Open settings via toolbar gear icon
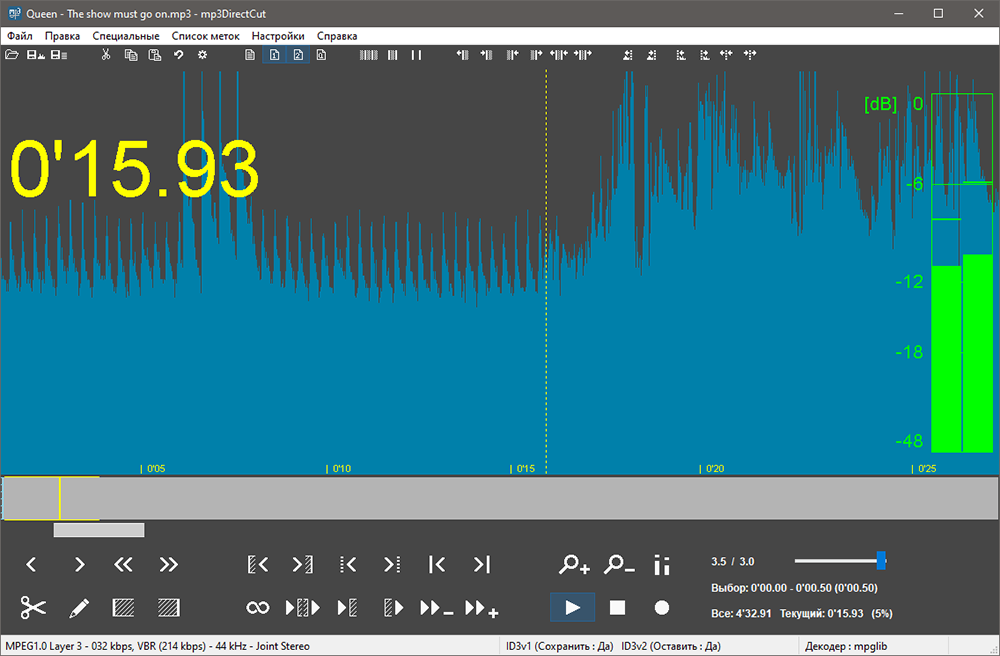Viewport: 1000px width, 656px height. coord(202,55)
